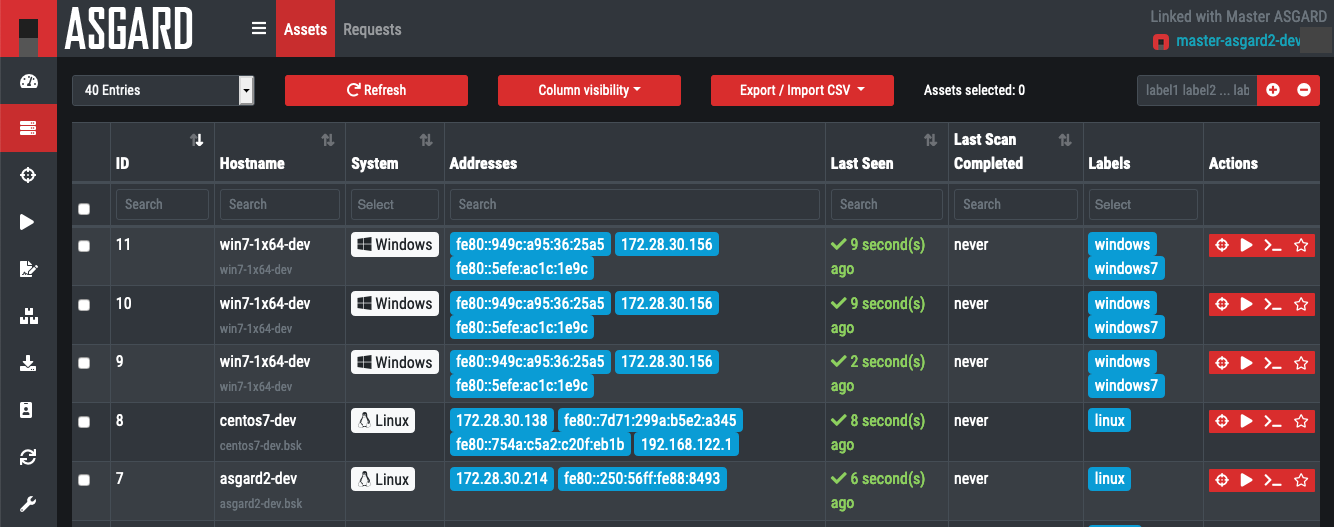Check the box for asset asgard2-dev
The width and height of the screenshot is (1334, 527).
(84, 481)
